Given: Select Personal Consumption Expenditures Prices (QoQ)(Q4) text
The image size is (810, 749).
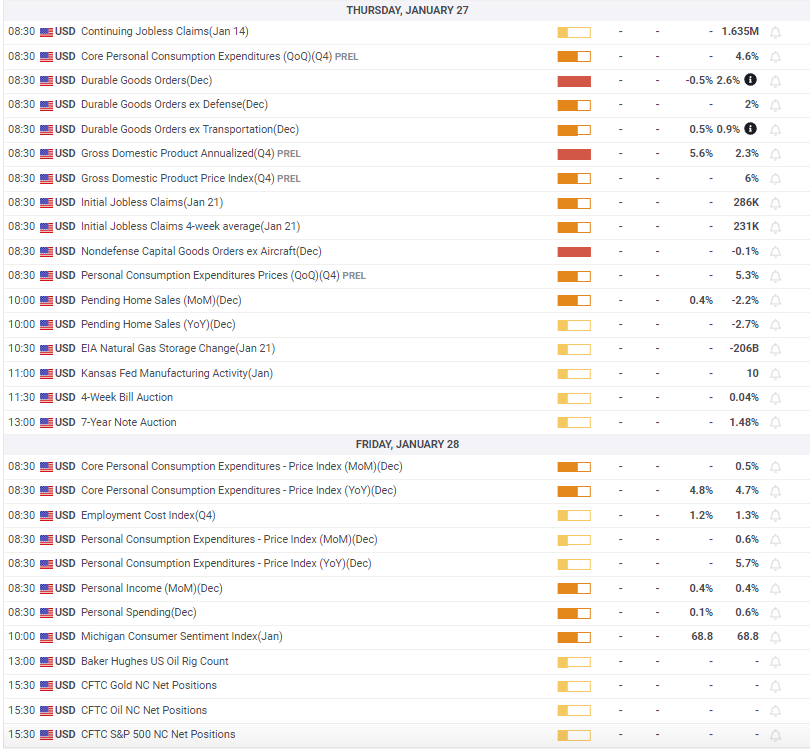Looking at the screenshot, I should click(210, 275).
